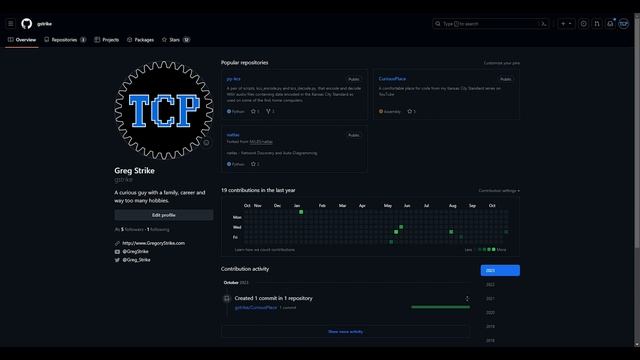The height and width of the screenshot is (360, 640).
Task: Click the TCP profile avatar picture
Action: tap(164, 110)
